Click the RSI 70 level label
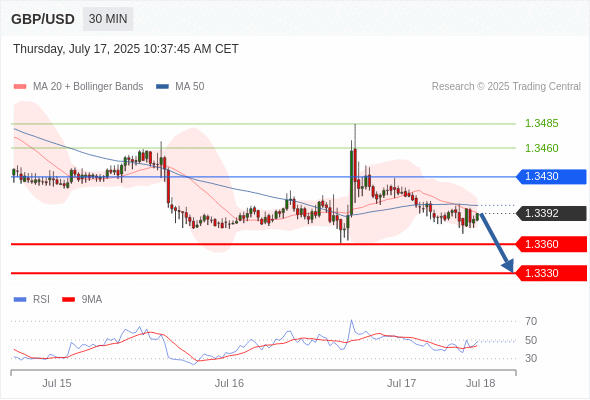 click(531, 321)
